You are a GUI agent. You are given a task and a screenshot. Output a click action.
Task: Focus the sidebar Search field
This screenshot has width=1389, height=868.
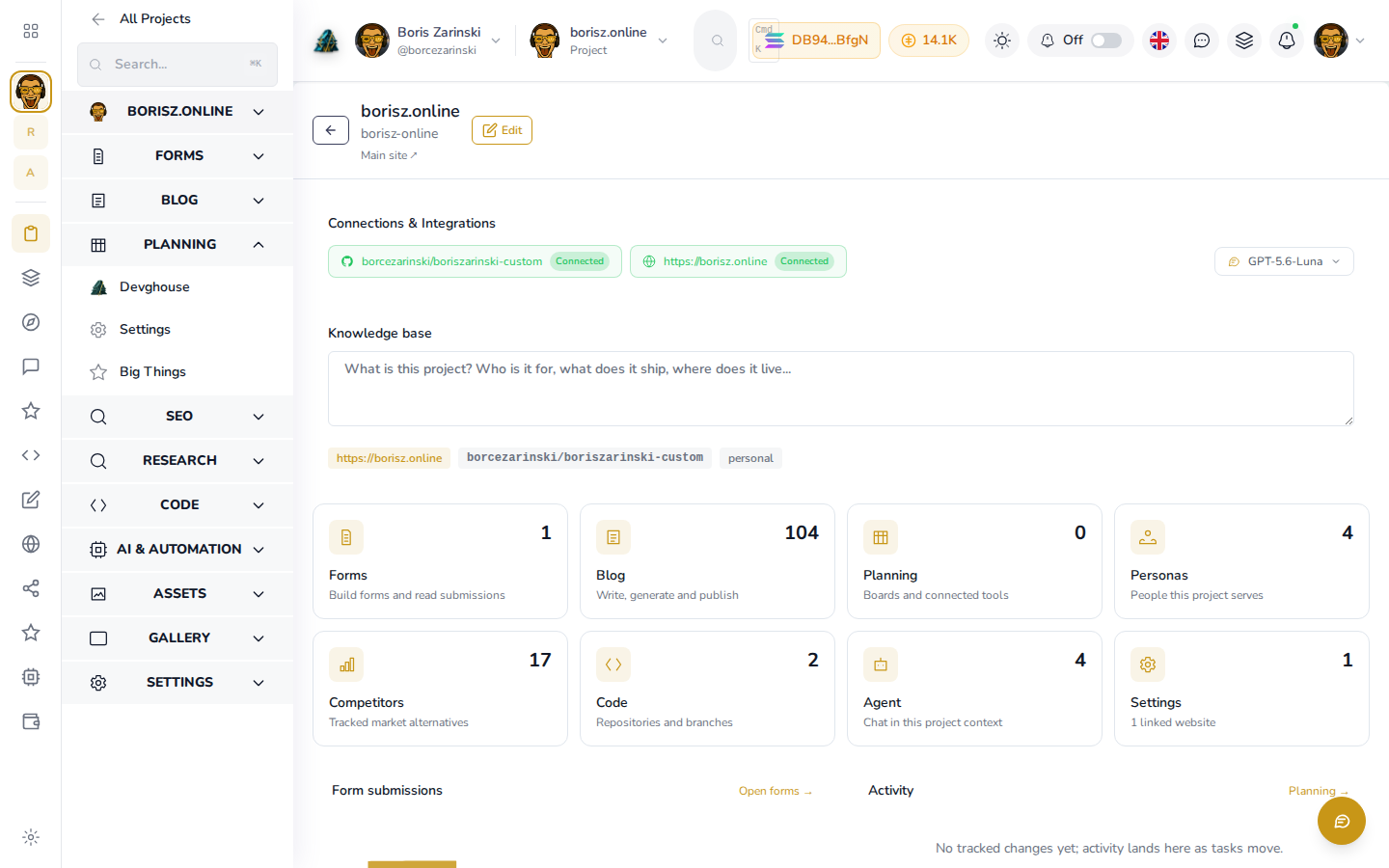tap(177, 65)
